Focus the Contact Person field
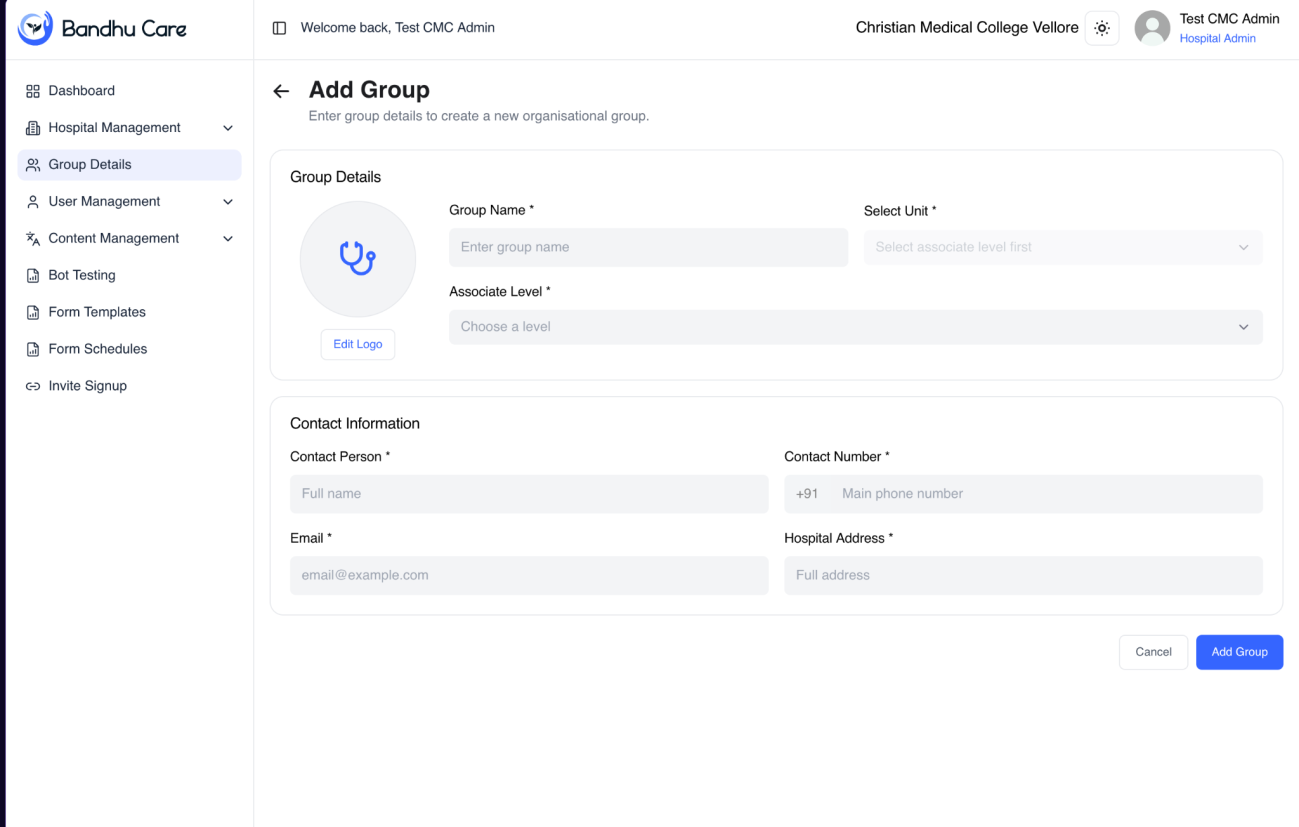Viewport: 1299px width, 827px height. pyautogui.click(x=529, y=494)
